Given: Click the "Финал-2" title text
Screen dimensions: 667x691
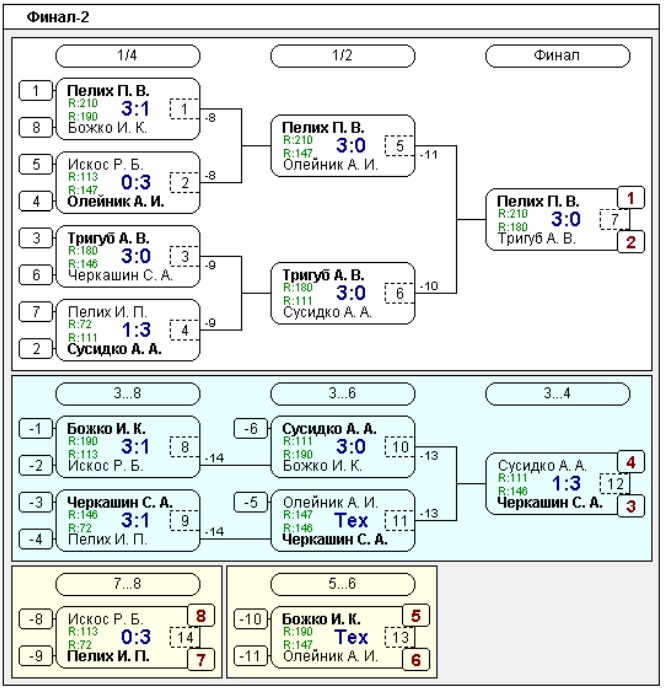Looking at the screenshot, I should [58, 17].
